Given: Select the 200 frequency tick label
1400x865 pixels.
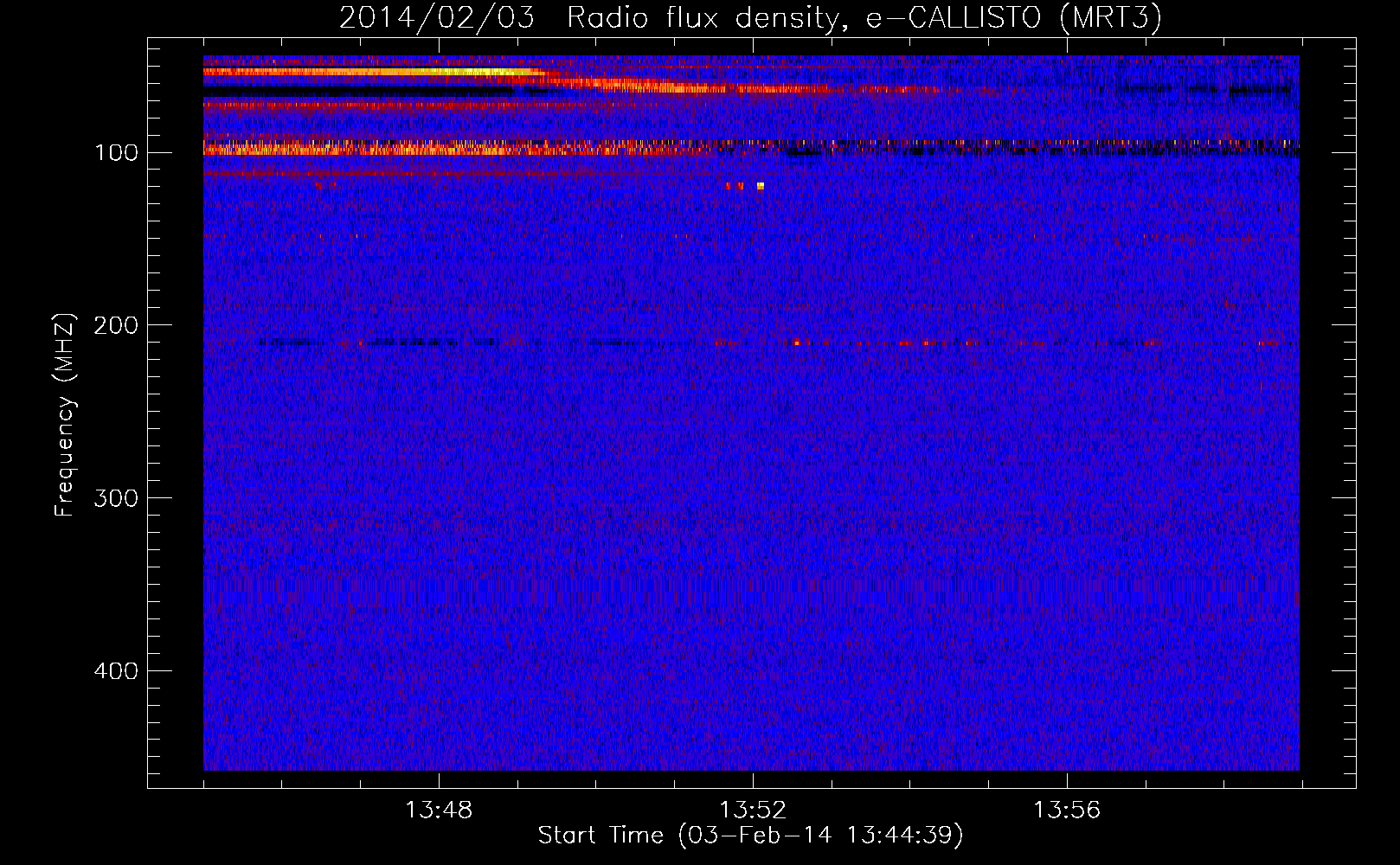Looking at the screenshot, I should pyautogui.click(x=117, y=325).
